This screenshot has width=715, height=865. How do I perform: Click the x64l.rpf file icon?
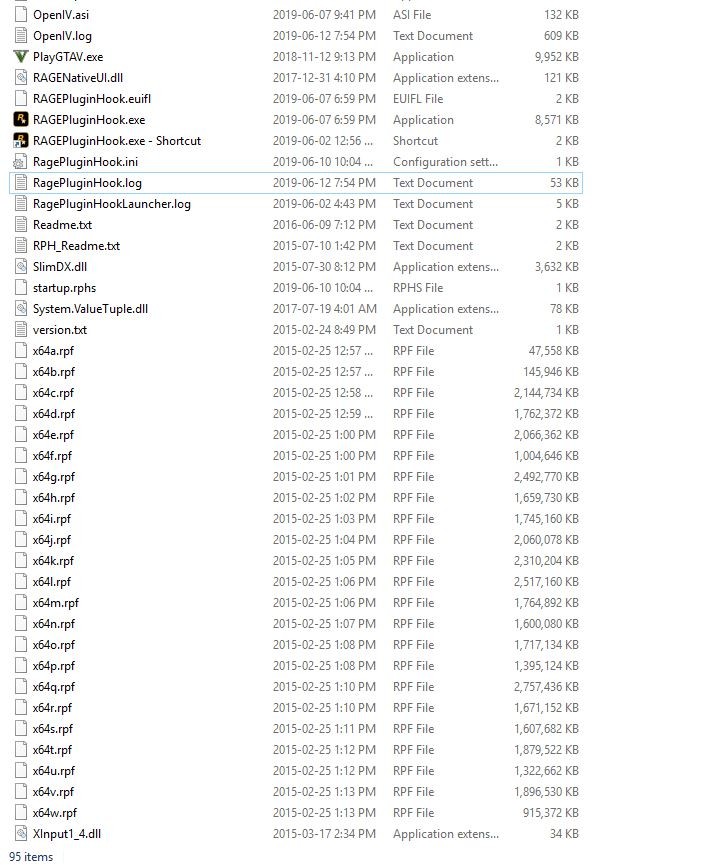(20, 581)
